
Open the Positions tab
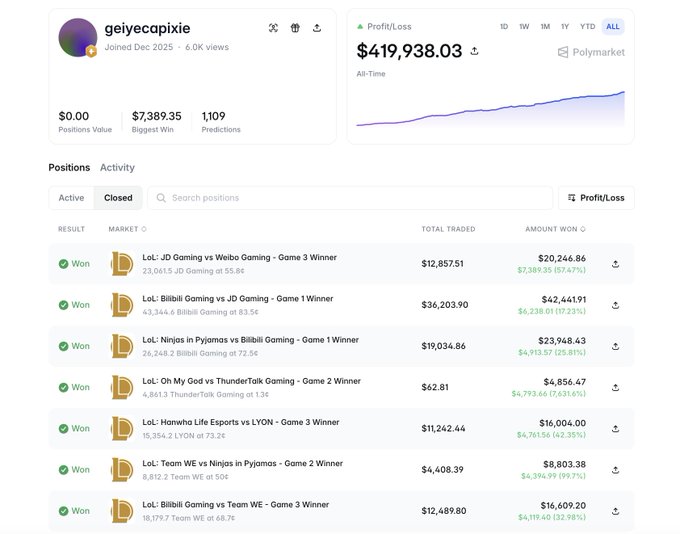[x=69, y=167]
